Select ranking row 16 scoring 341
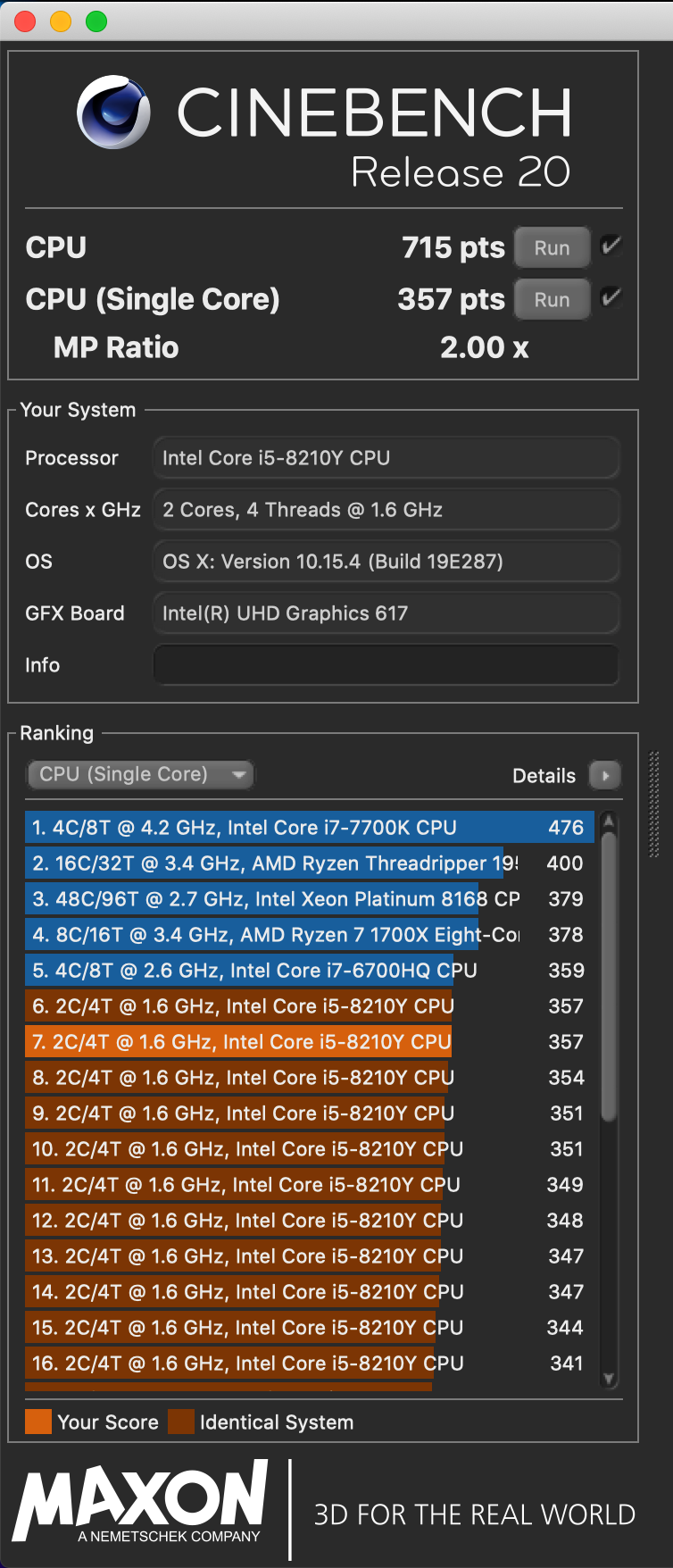Screen dimensions: 673x1568 click(309, 1364)
